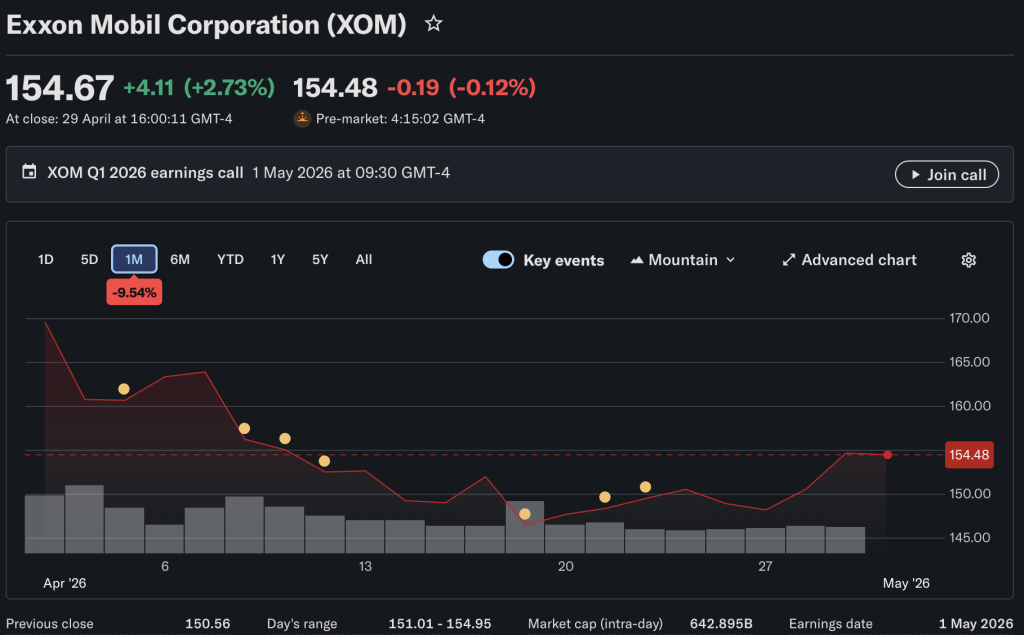Click the (+2.73%) percent change

click(x=229, y=88)
